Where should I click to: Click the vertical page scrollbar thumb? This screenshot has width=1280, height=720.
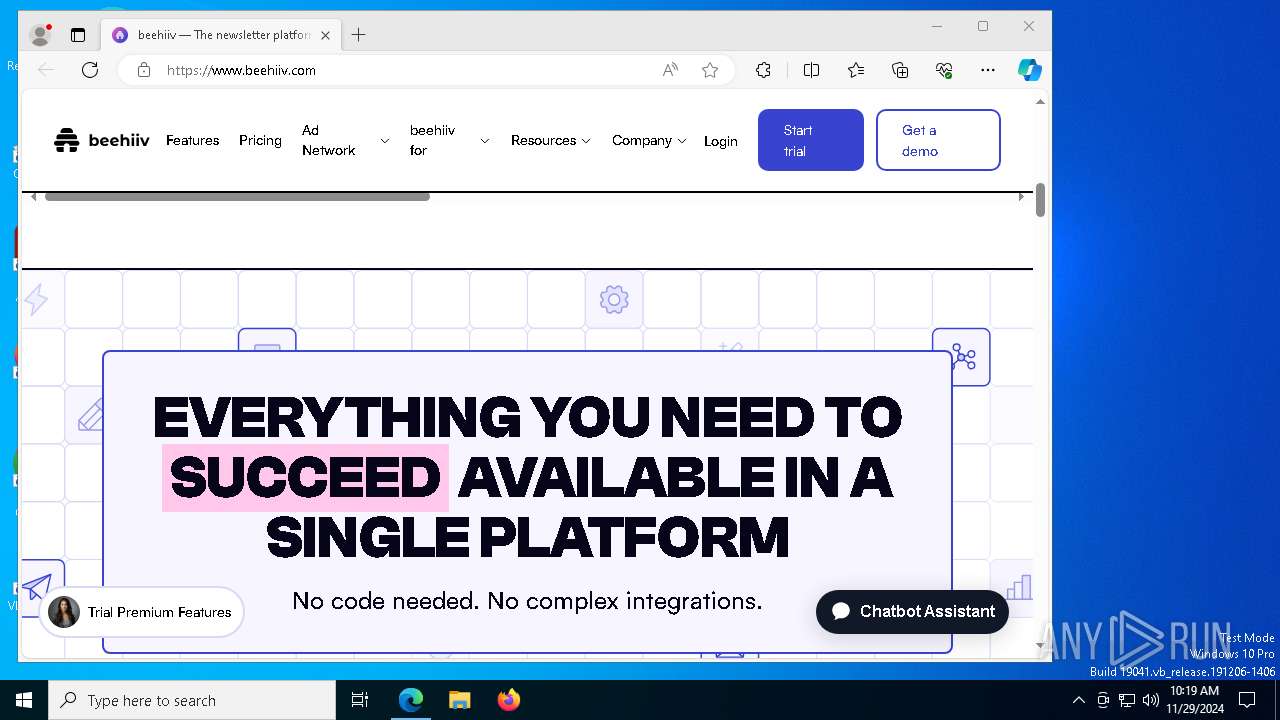(1040, 200)
